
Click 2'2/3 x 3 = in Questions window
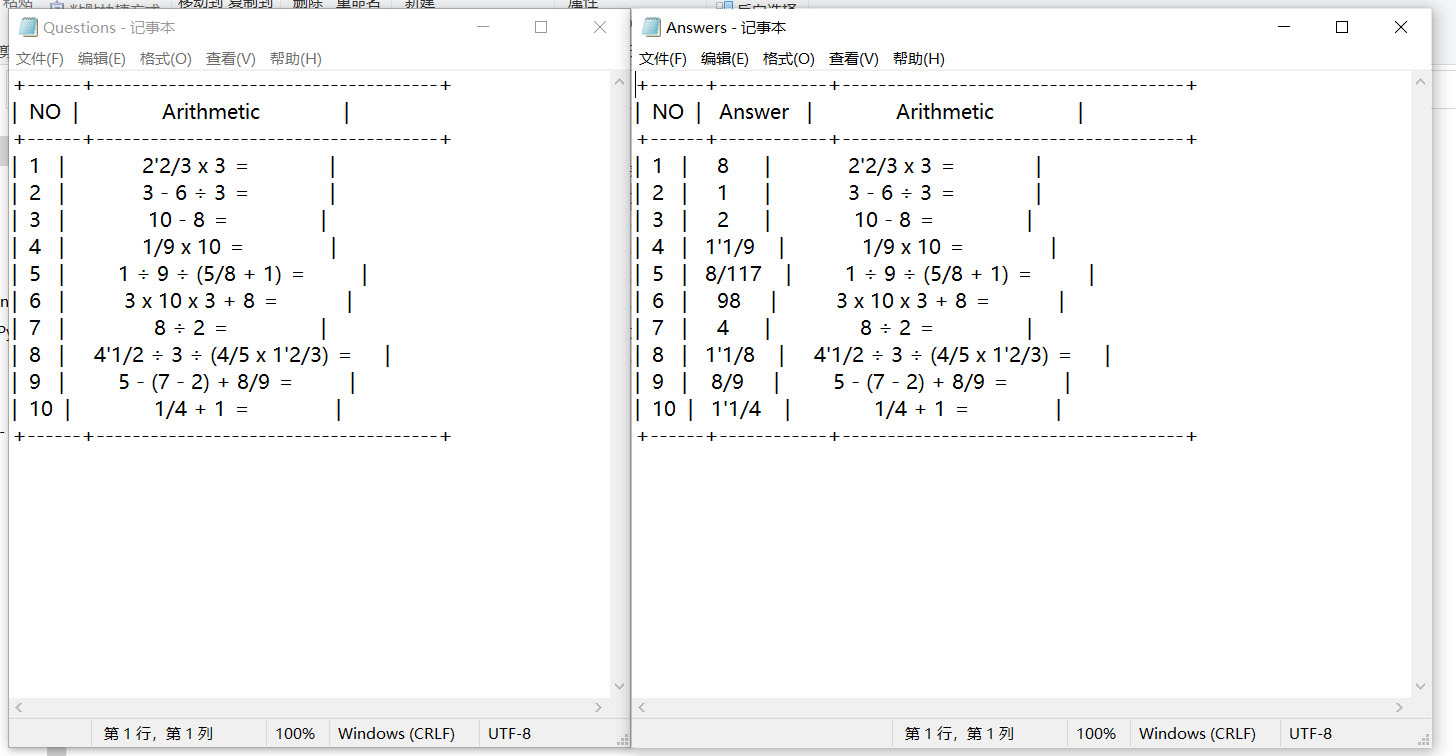(x=195, y=166)
